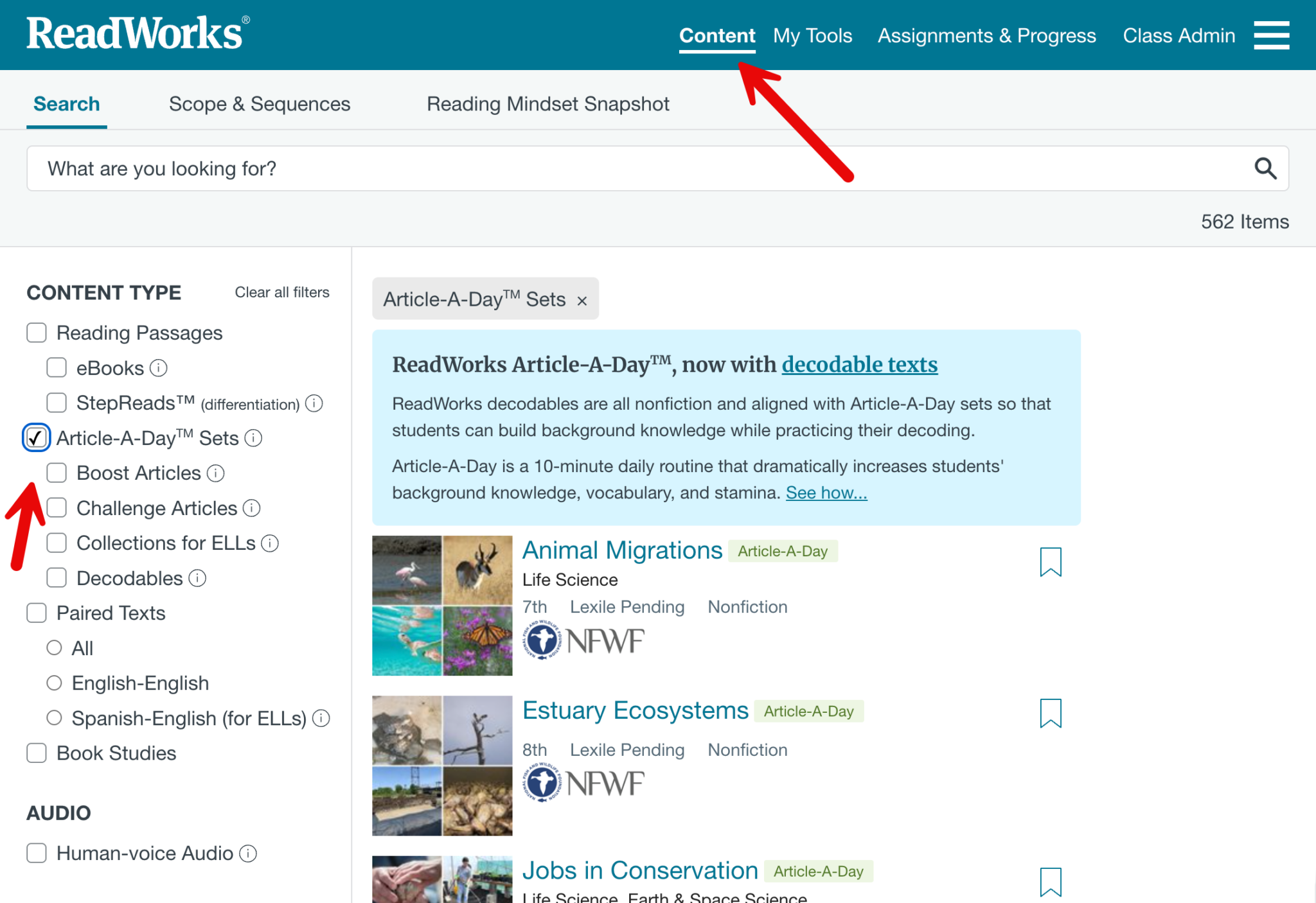
Task: Switch to Reading Mindset Snapshot tab
Action: click(548, 104)
